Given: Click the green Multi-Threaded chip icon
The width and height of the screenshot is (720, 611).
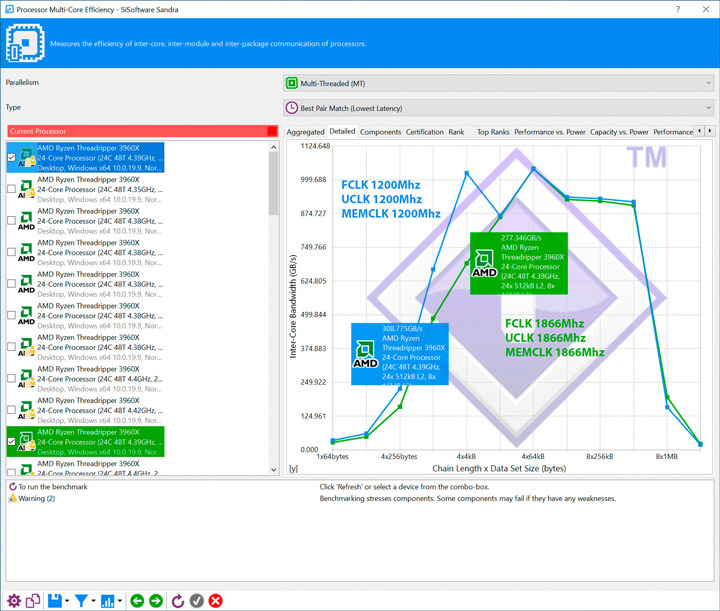Looking at the screenshot, I should pyautogui.click(x=292, y=83).
